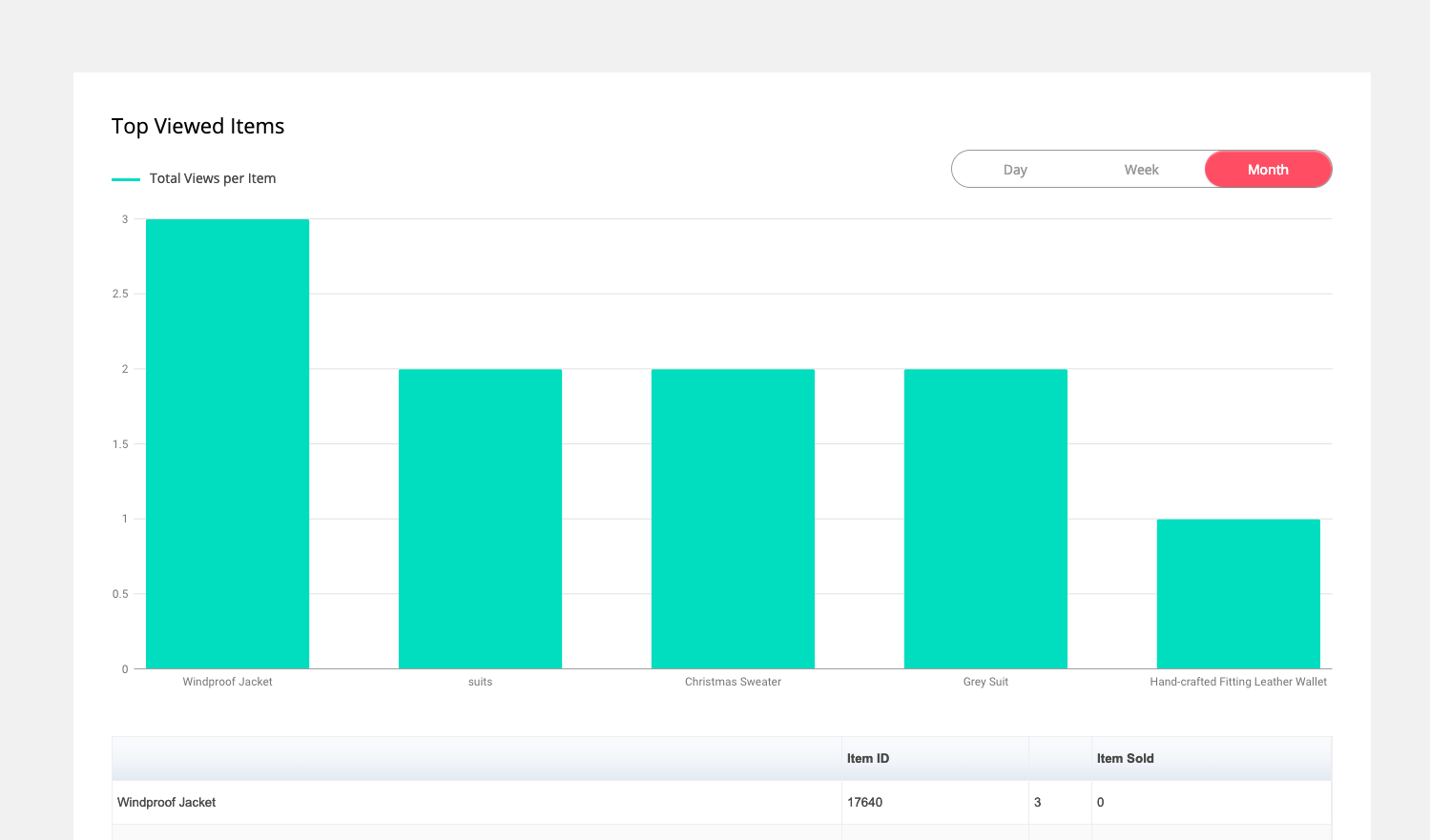Click the teal legend line marker
Screen dimensions: 1430x840
(x=126, y=179)
